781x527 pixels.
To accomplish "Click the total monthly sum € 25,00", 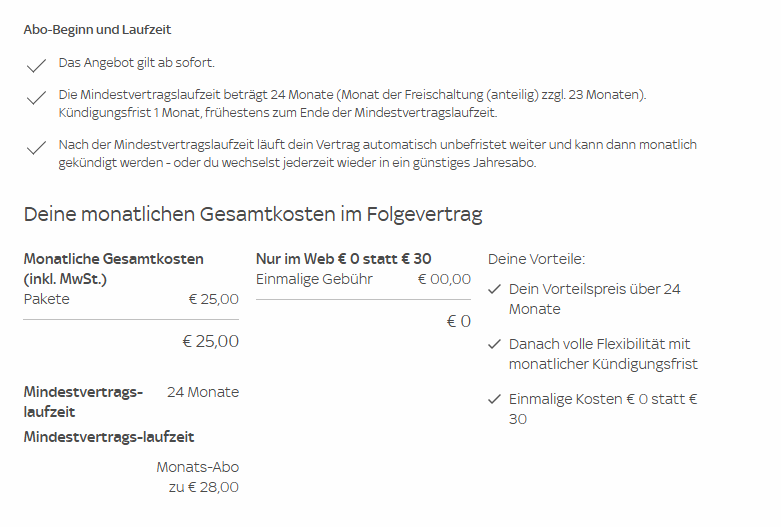I will pos(211,341).
